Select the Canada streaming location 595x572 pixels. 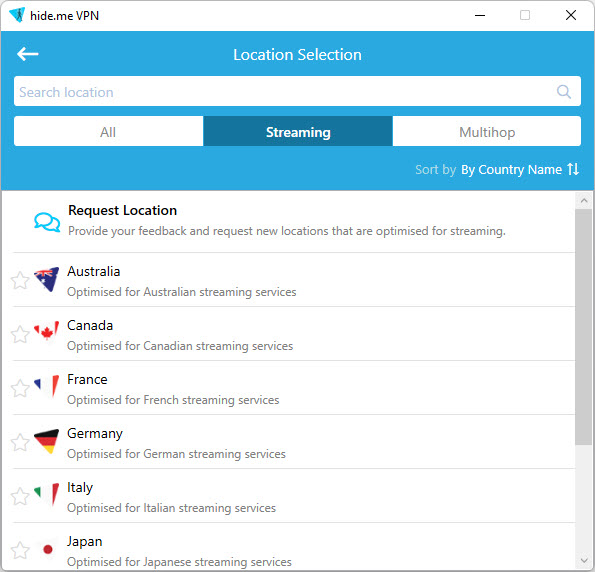pos(294,334)
